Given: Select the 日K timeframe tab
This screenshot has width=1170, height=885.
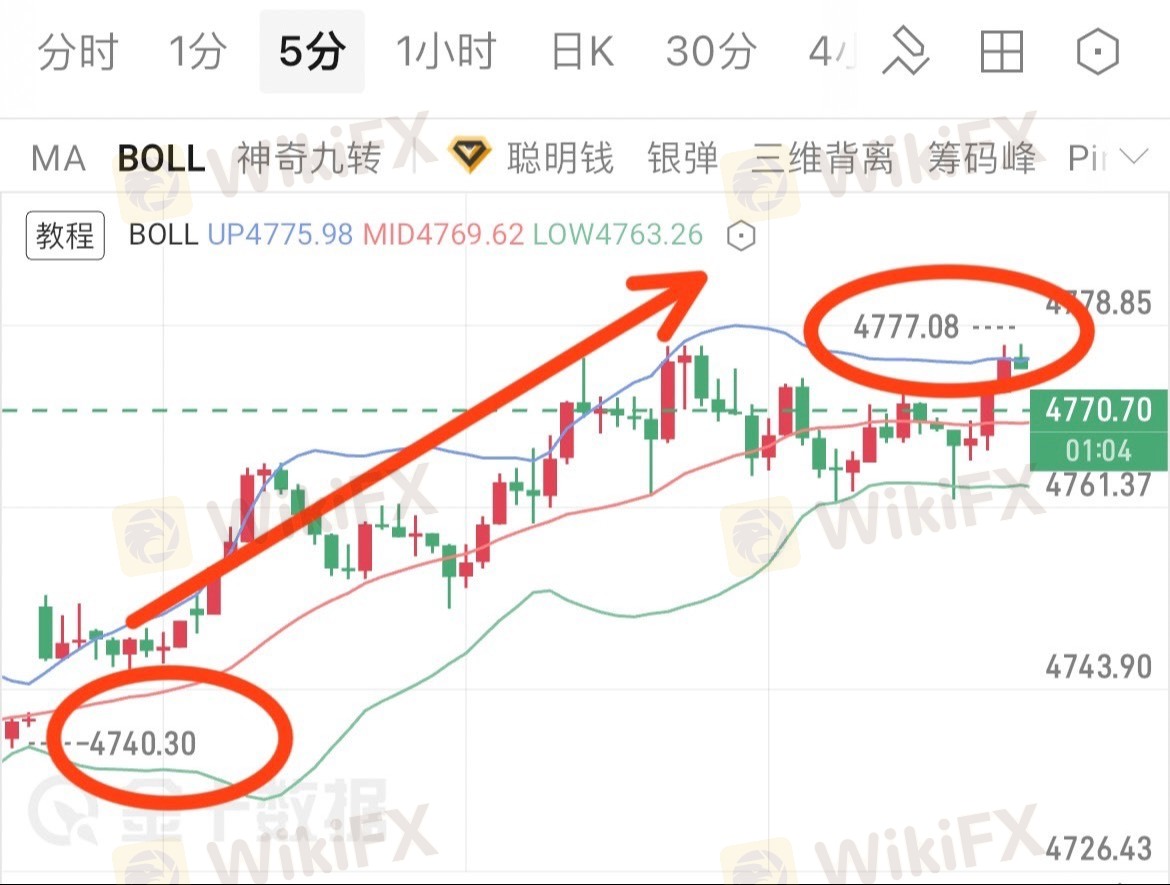Looking at the screenshot, I should [x=583, y=52].
